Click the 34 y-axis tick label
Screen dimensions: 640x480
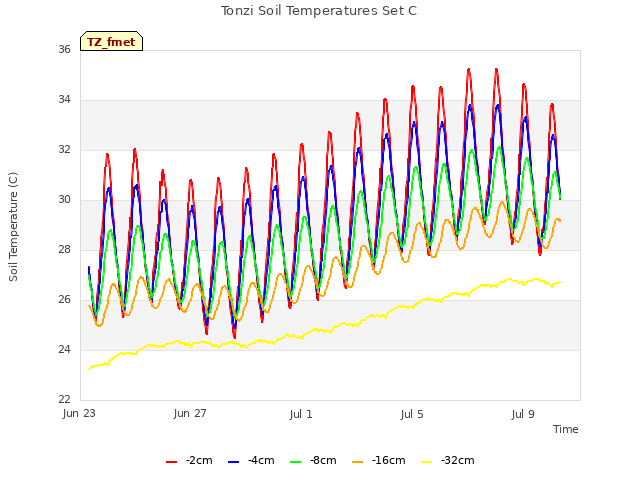(64, 99)
